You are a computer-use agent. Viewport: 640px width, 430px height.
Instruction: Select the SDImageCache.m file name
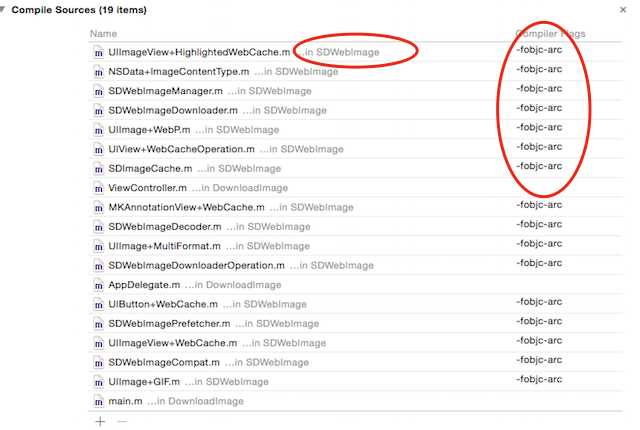click(x=150, y=168)
